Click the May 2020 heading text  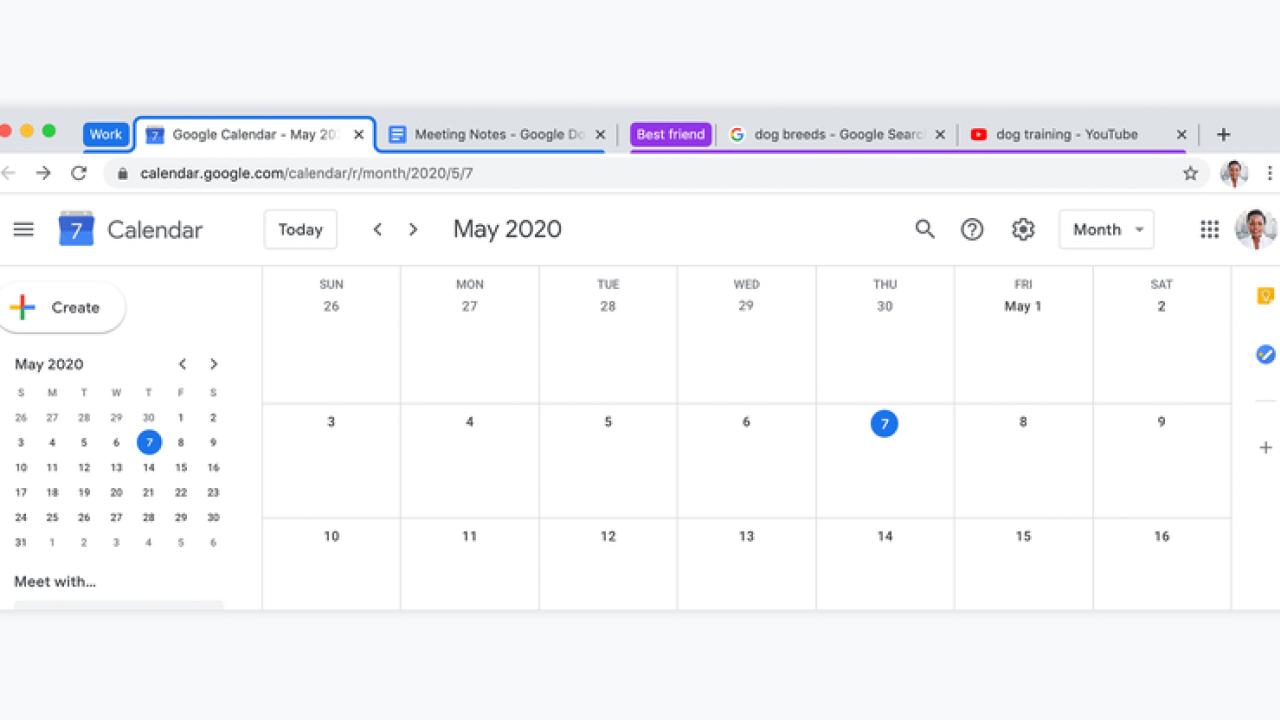507,229
